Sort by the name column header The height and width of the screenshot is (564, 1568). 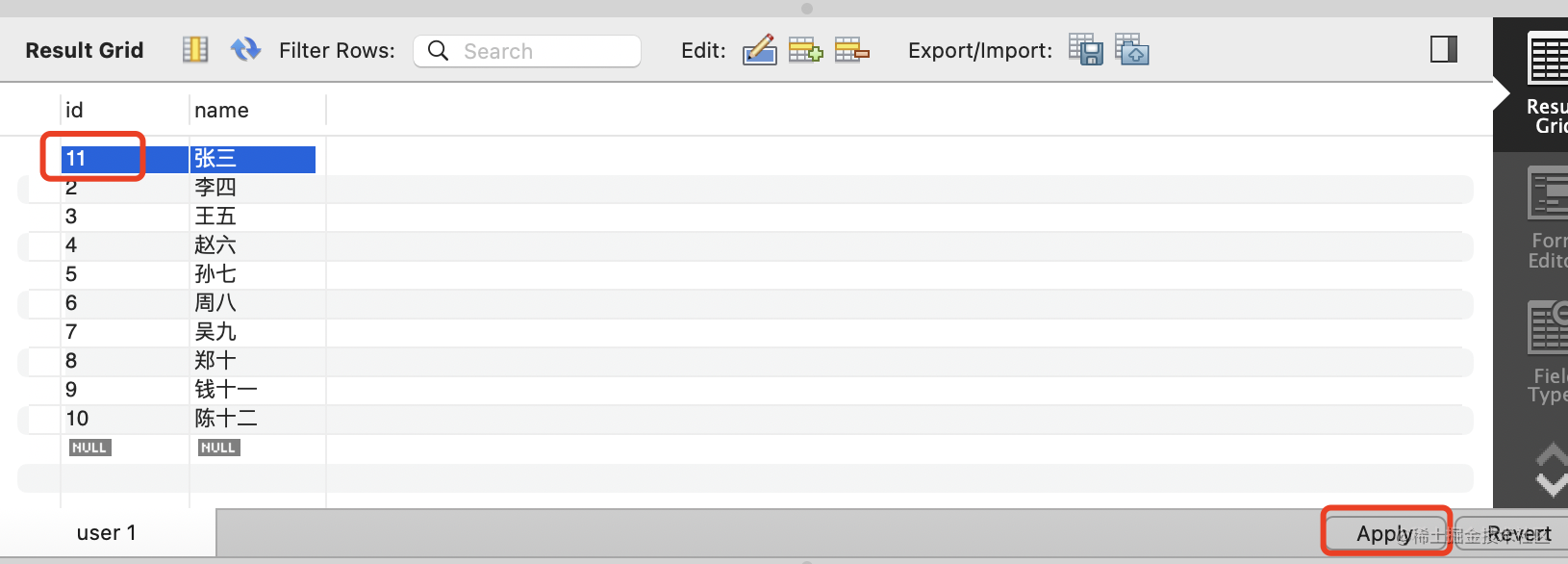point(257,110)
